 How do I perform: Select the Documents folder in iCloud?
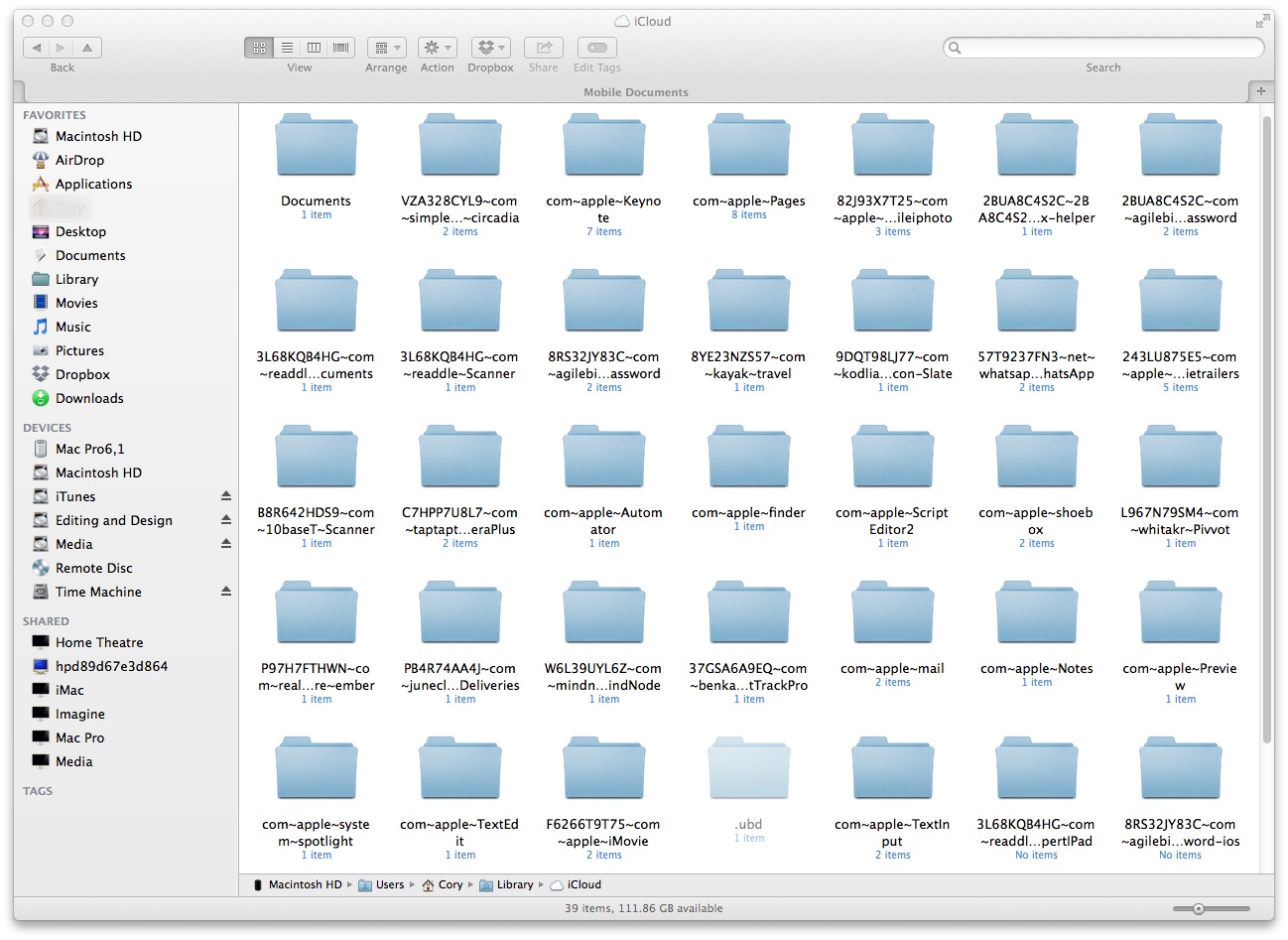click(316, 147)
